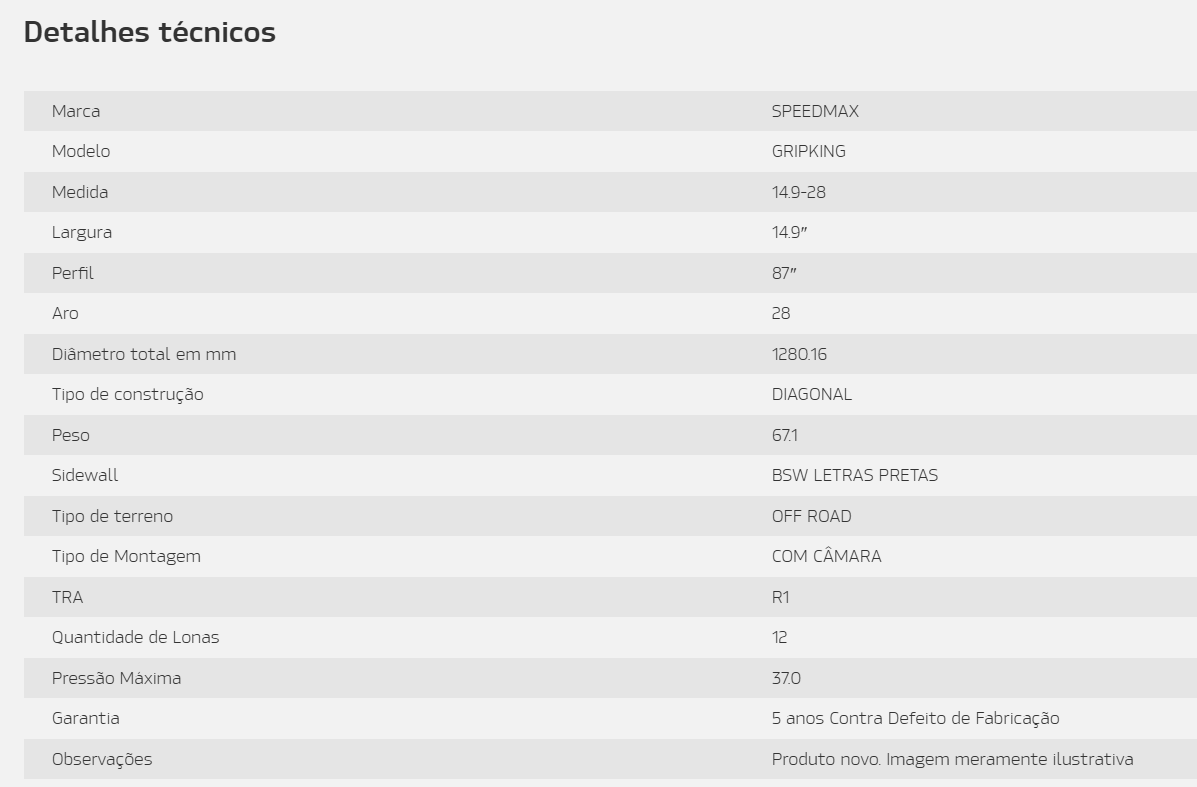
Task: Click the GRIPKING model value
Action: click(x=808, y=152)
